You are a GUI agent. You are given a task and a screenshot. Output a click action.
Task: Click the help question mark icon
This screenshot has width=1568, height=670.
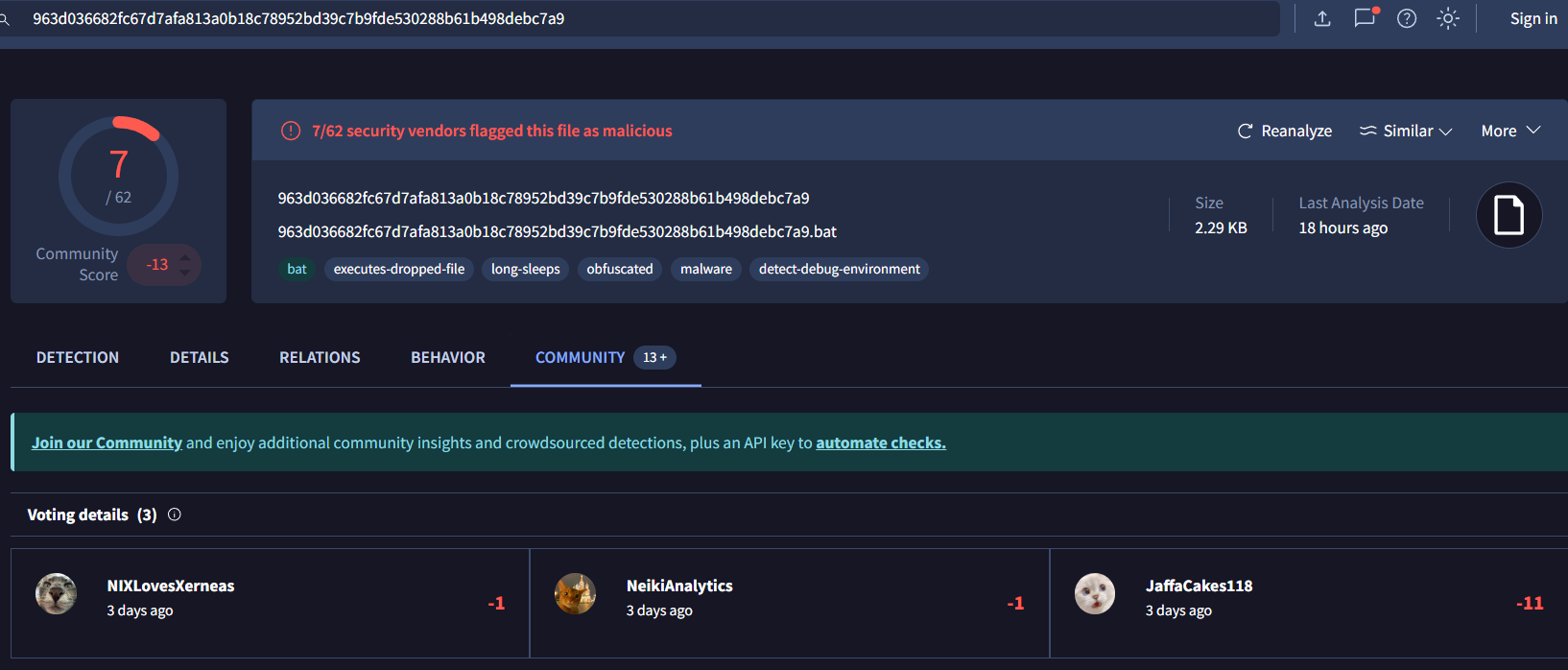point(1407,18)
